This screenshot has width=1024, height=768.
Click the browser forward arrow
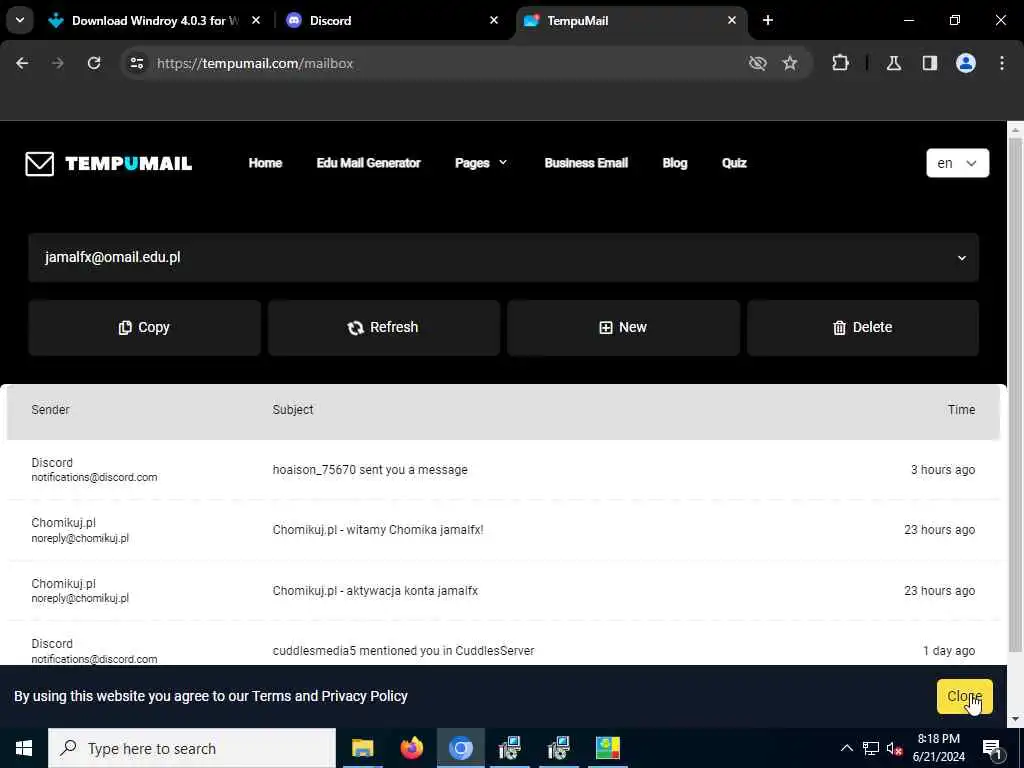coord(58,63)
